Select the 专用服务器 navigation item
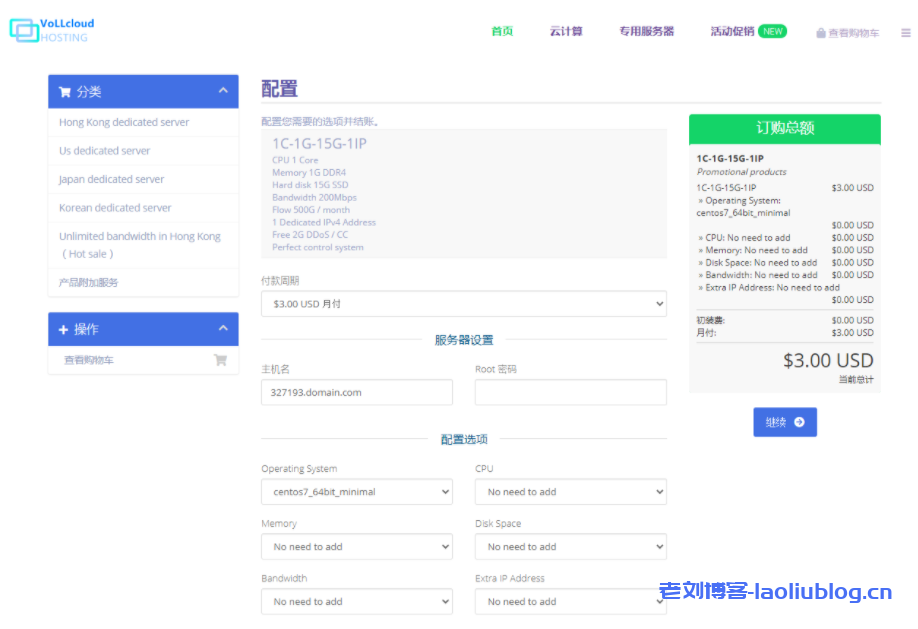918x629 pixels. pyautogui.click(x=646, y=31)
